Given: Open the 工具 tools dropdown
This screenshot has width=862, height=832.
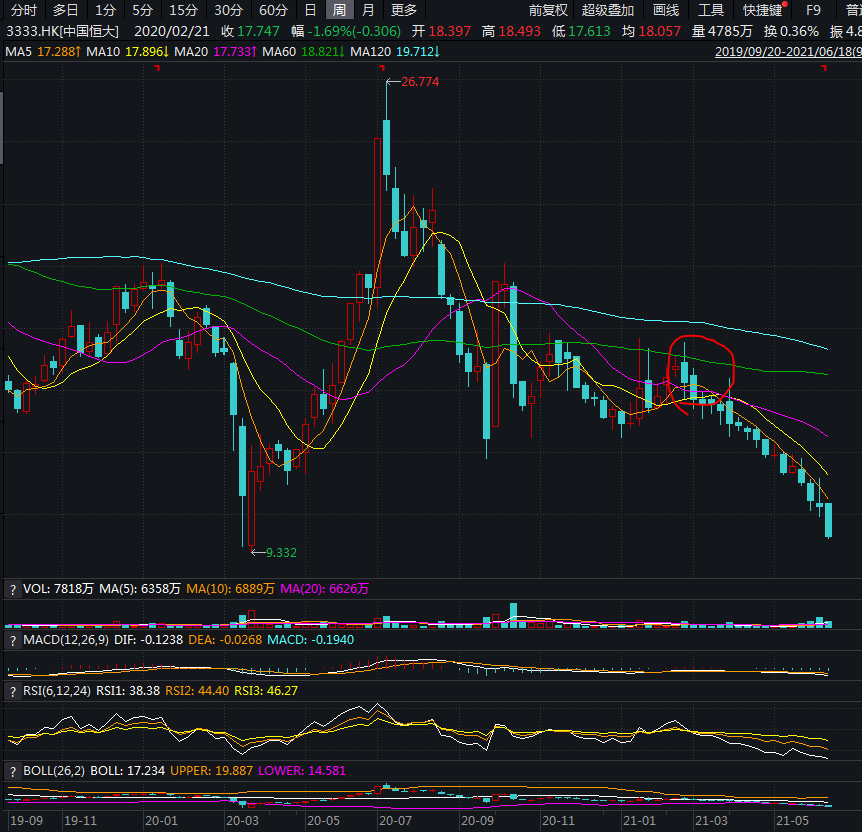Looking at the screenshot, I should point(710,10).
